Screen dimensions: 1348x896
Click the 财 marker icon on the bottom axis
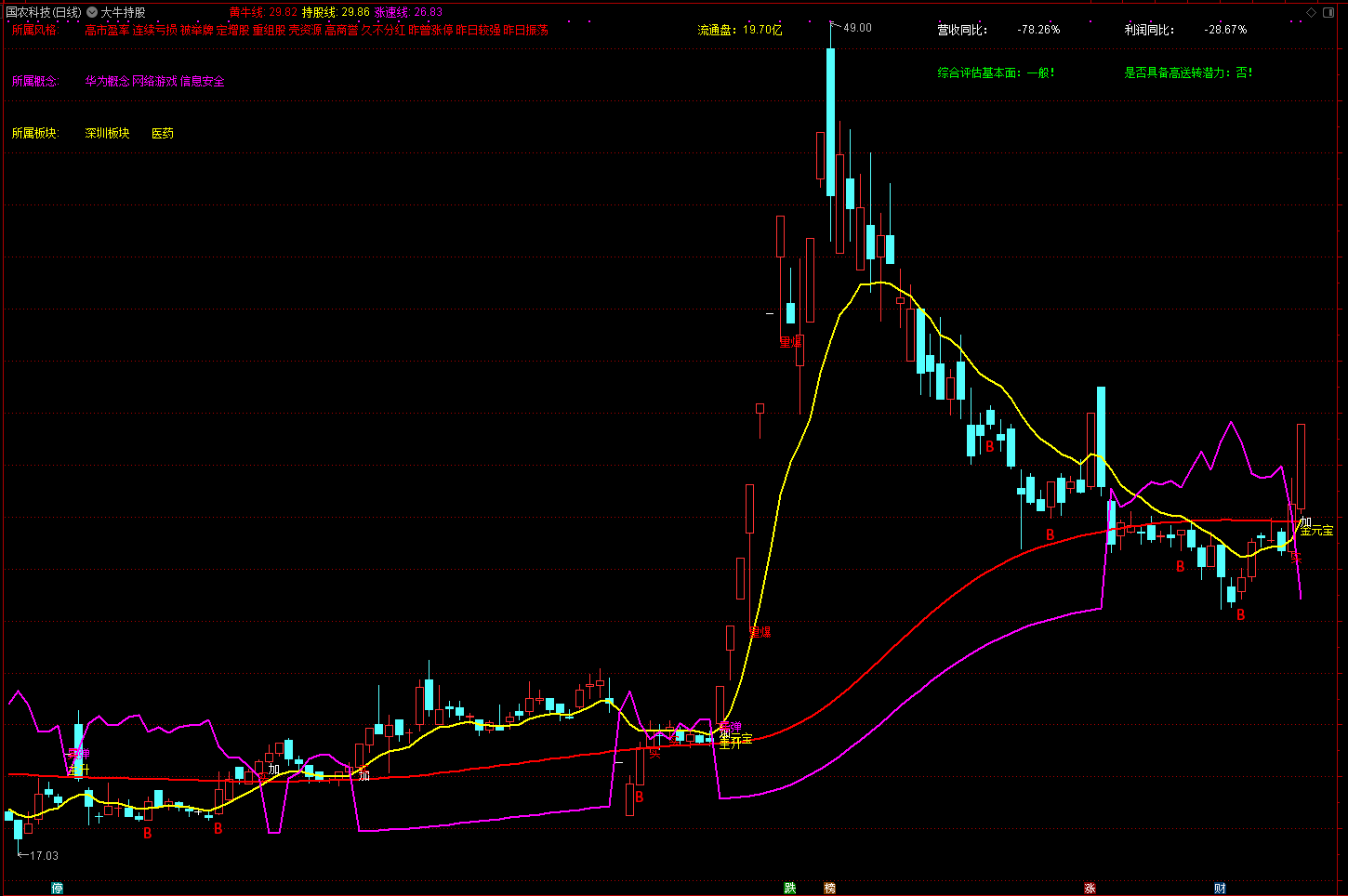point(1220,889)
